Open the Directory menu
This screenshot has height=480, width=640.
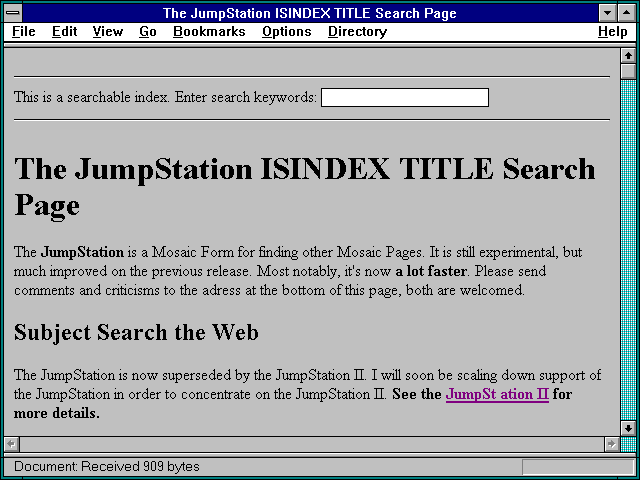(358, 31)
